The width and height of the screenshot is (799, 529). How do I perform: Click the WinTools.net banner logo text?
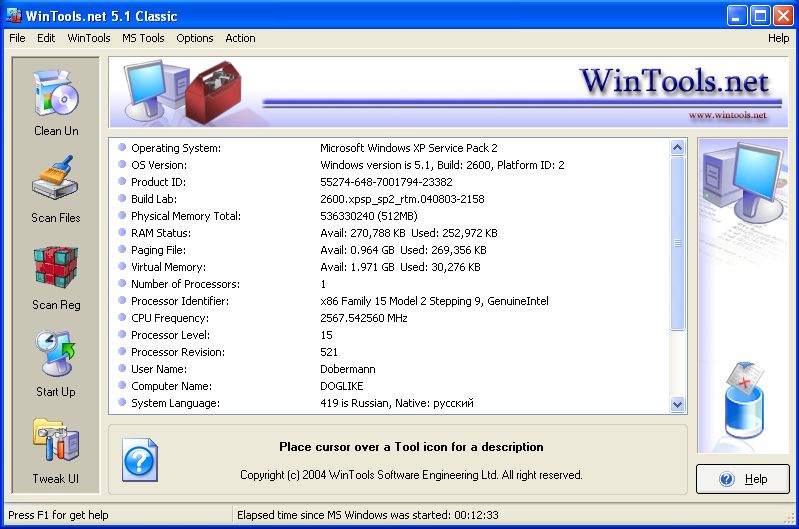pyautogui.click(x=674, y=81)
